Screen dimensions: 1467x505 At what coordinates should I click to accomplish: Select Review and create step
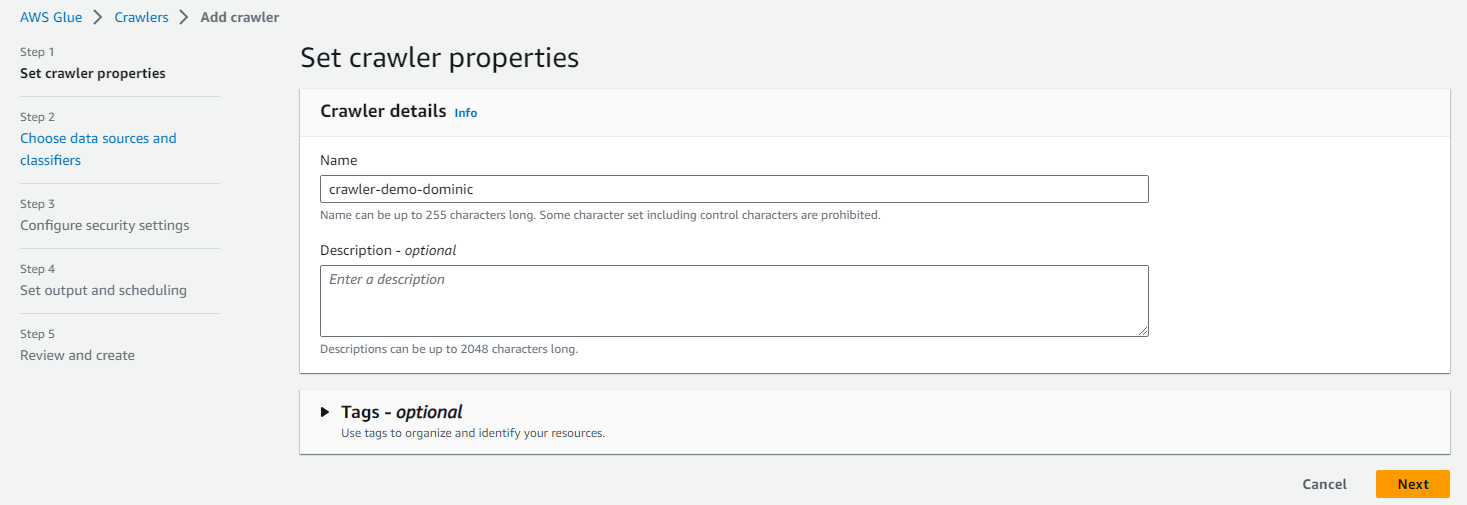pyautogui.click(x=77, y=355)
